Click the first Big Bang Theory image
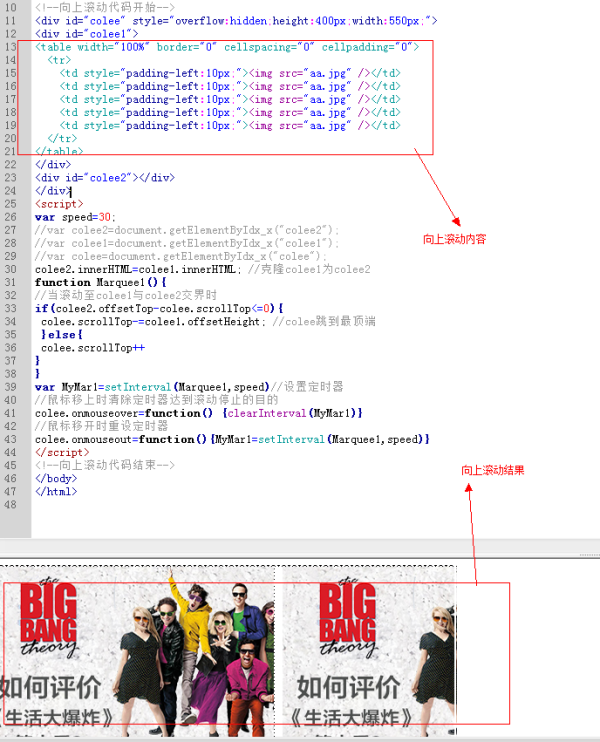This screenshot has width=600, height=742. [x=137, y=651]
